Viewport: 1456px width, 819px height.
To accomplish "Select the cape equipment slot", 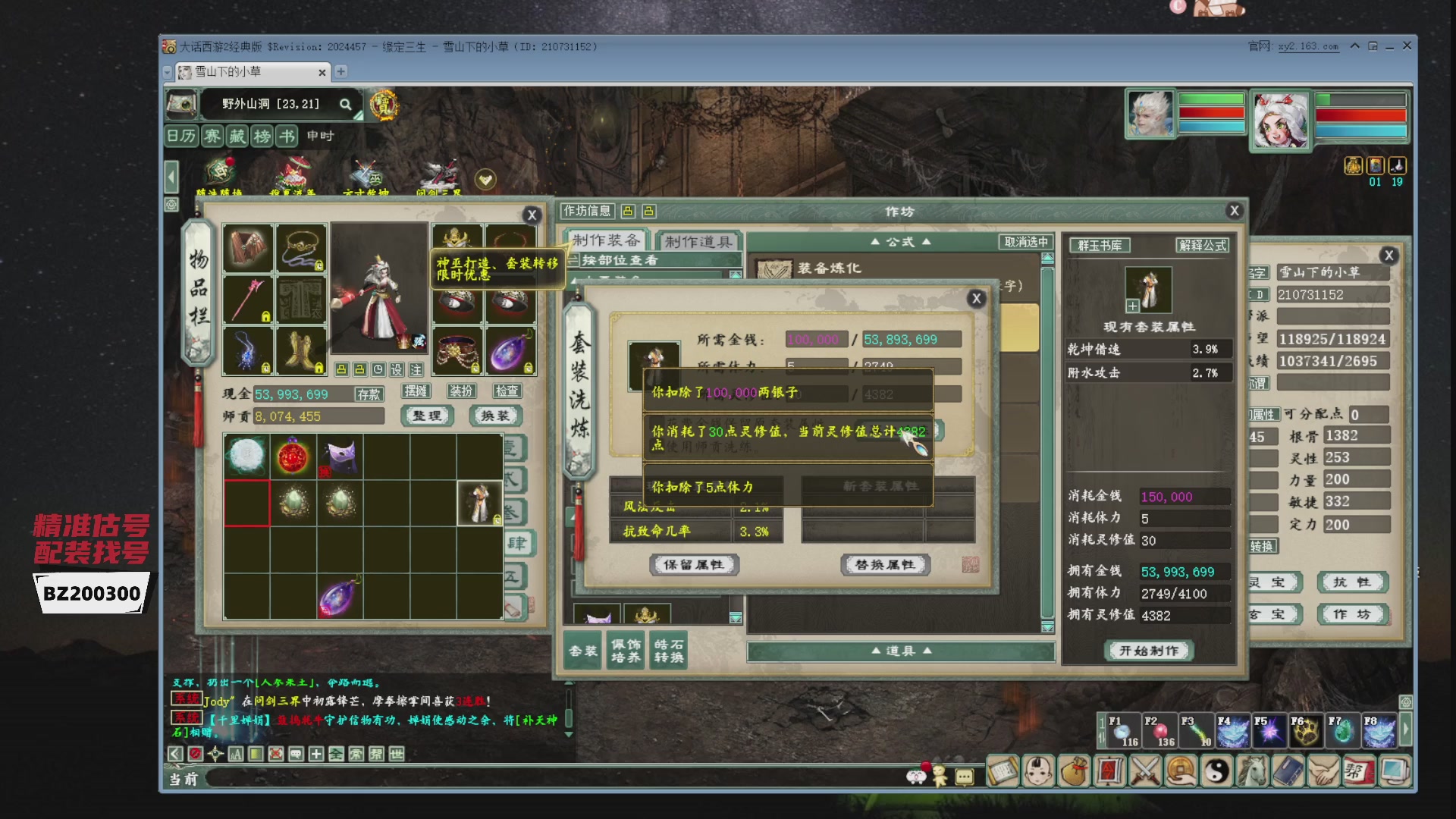I will [x=248, y=247].
